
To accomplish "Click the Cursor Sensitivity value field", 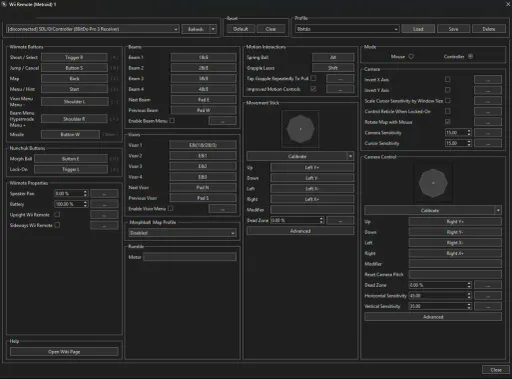I will pyautogui.click(x=458, y=143).
